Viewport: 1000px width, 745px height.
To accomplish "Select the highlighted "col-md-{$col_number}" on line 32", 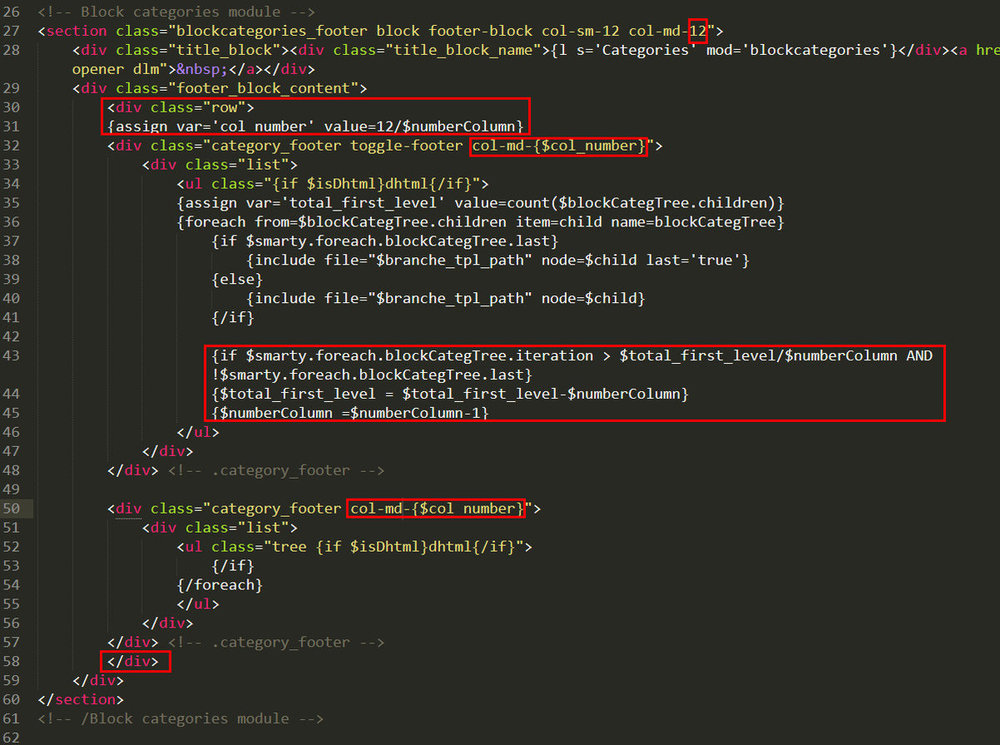I will point(557,145).
